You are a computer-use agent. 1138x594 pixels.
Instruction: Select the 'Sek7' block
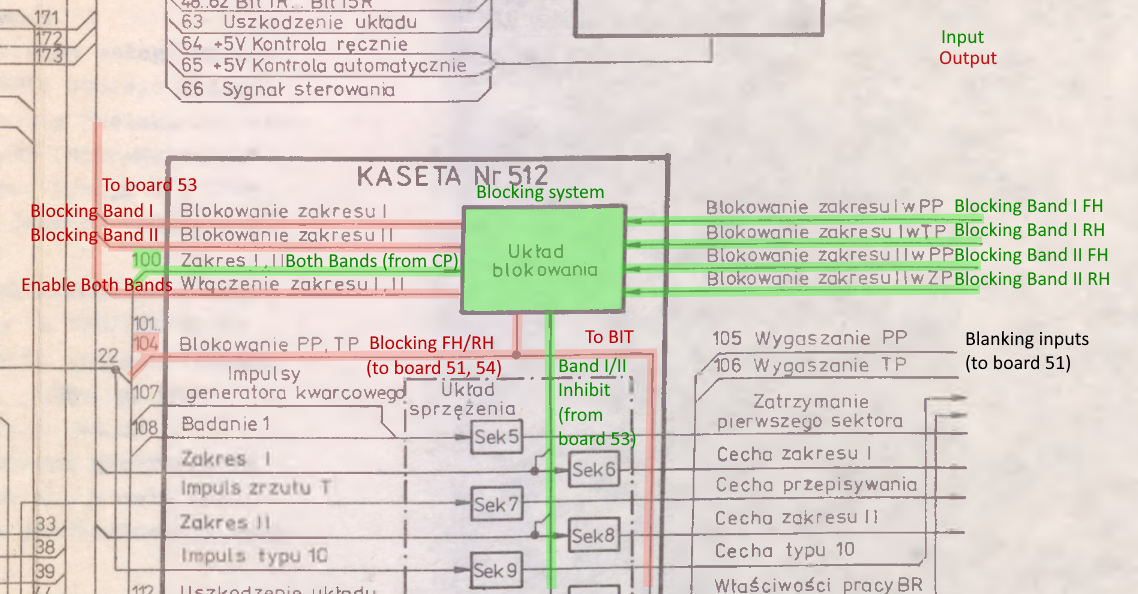496,504
